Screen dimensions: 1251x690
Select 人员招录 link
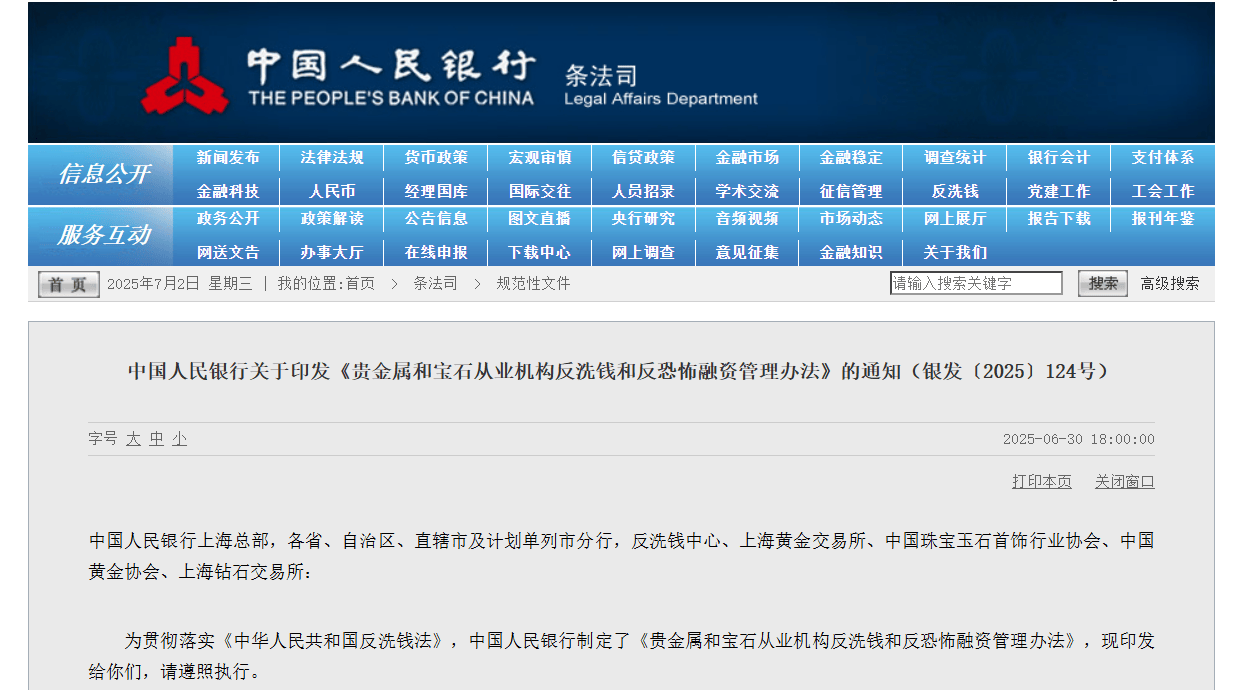coord(643,191)
